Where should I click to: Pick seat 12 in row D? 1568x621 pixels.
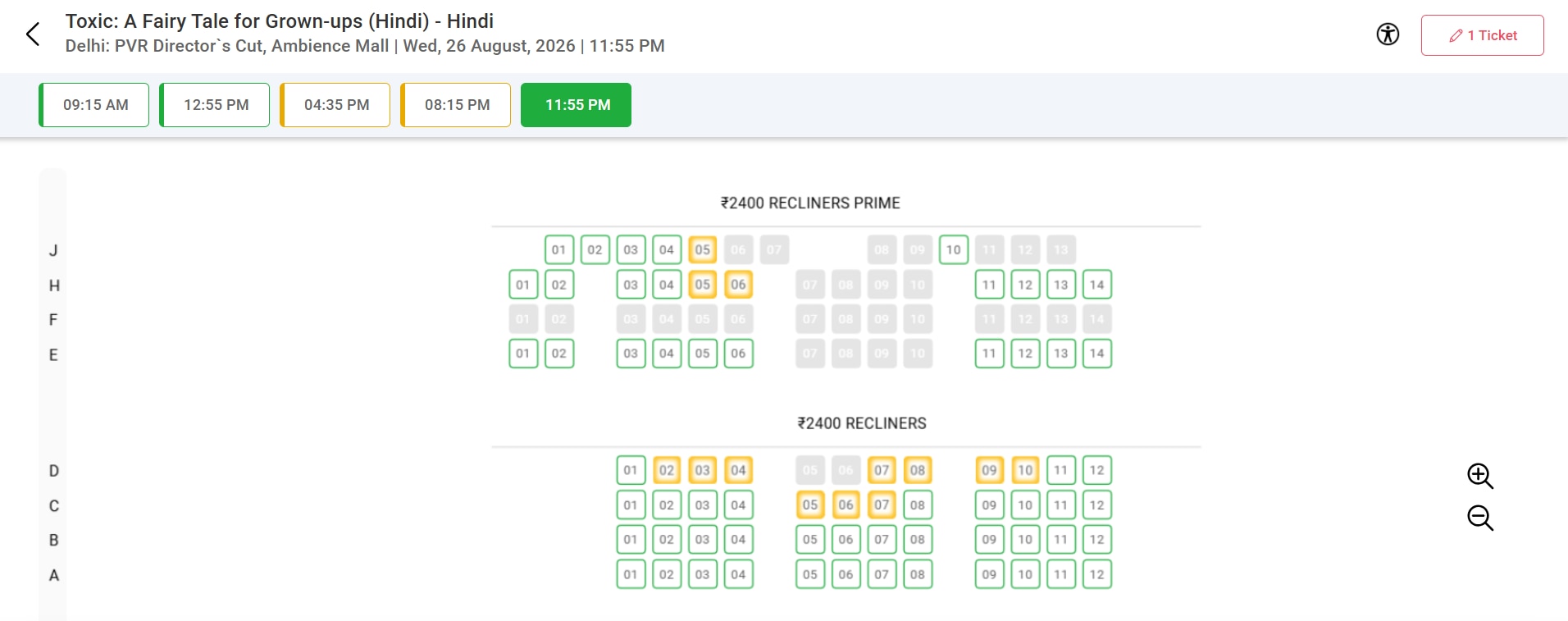click(1097, 470)
